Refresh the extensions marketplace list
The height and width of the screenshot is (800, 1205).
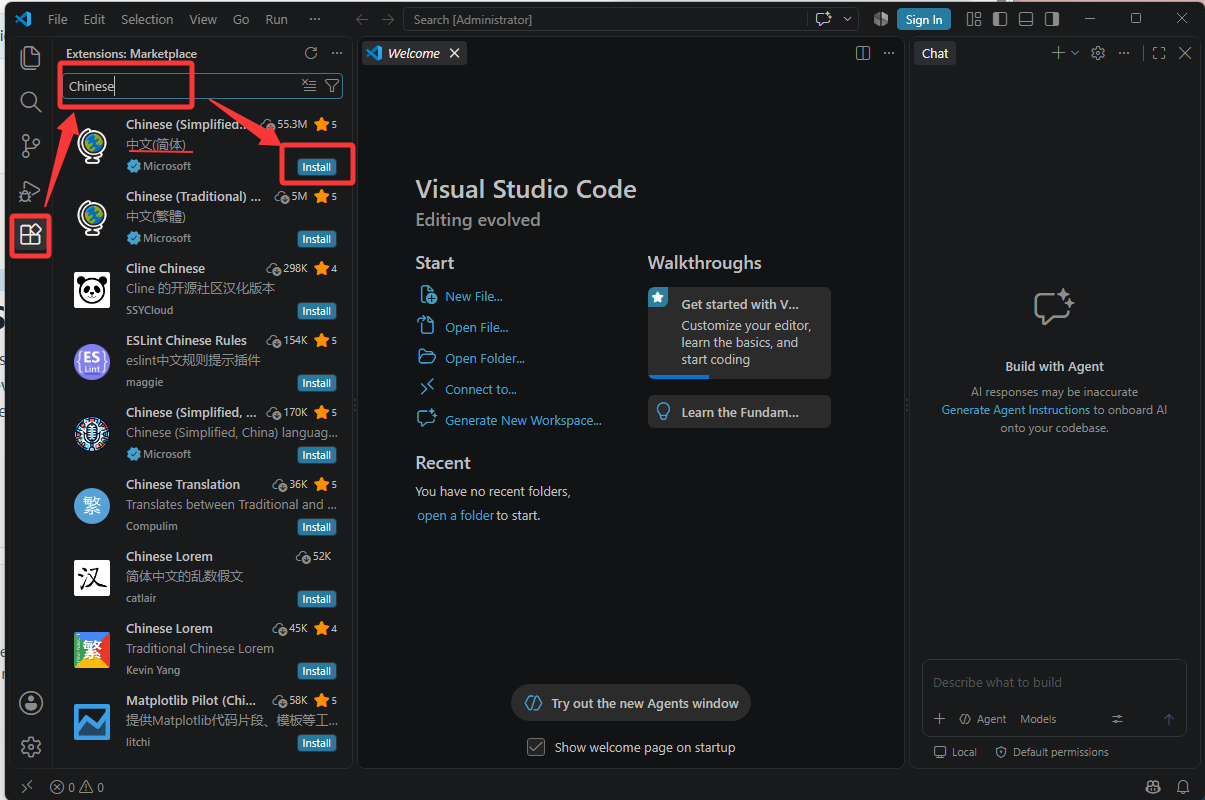(311, 53)
